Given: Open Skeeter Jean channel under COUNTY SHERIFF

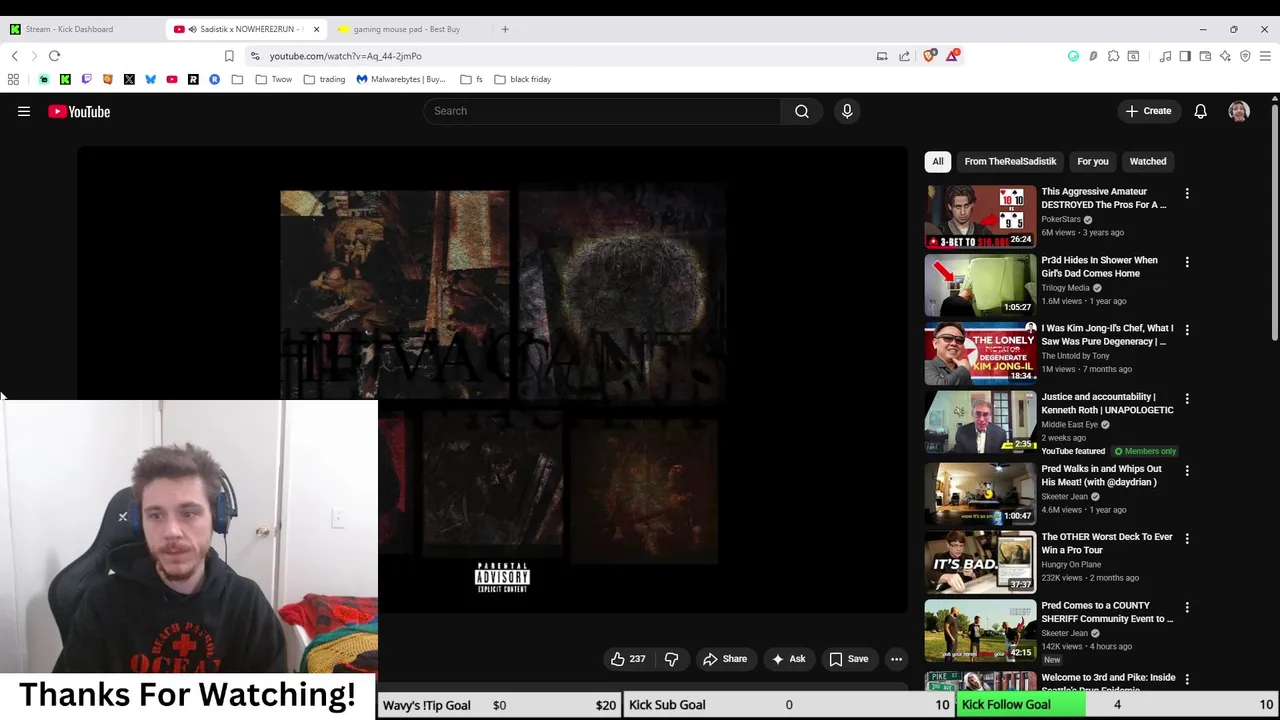Looking at the screenshot, I should (x=1064, y=633).
